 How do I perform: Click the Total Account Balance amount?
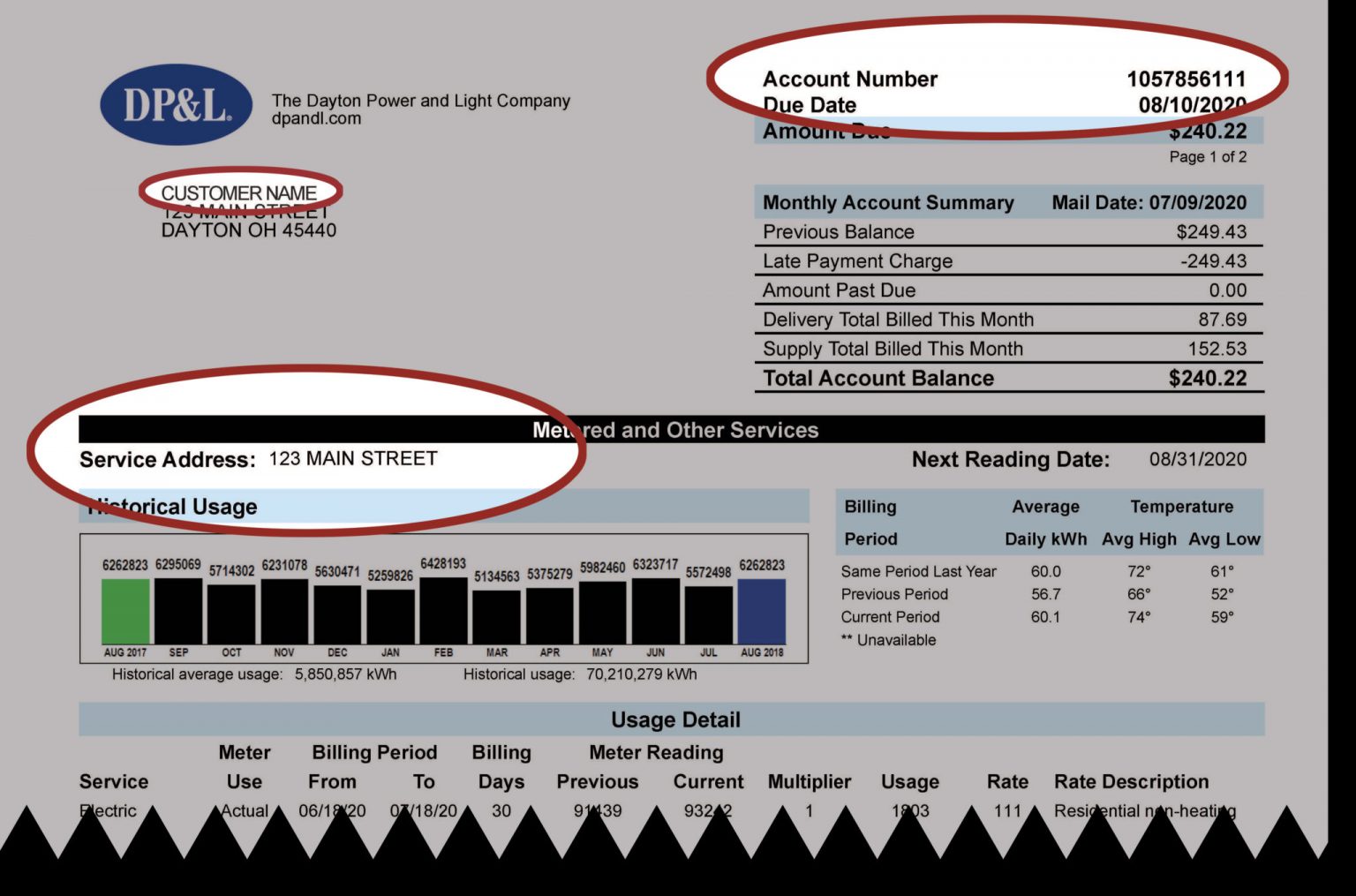coord(1206,378)
